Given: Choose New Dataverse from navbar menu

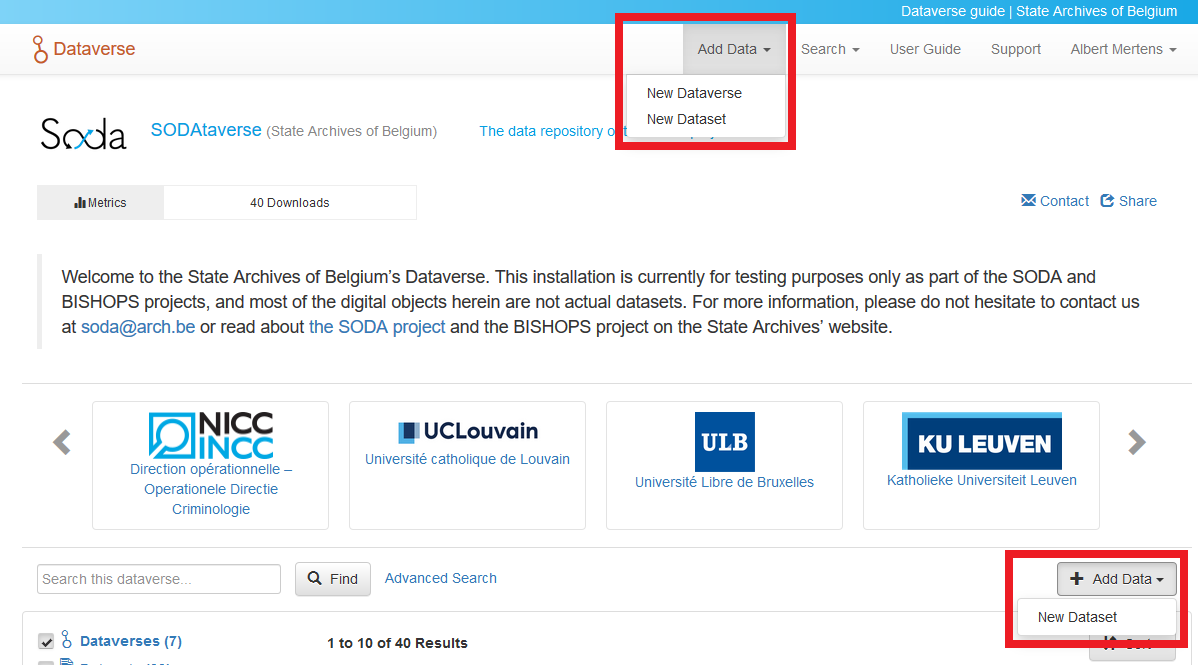Looking at the screenshot, I should [x=694, y=93].
